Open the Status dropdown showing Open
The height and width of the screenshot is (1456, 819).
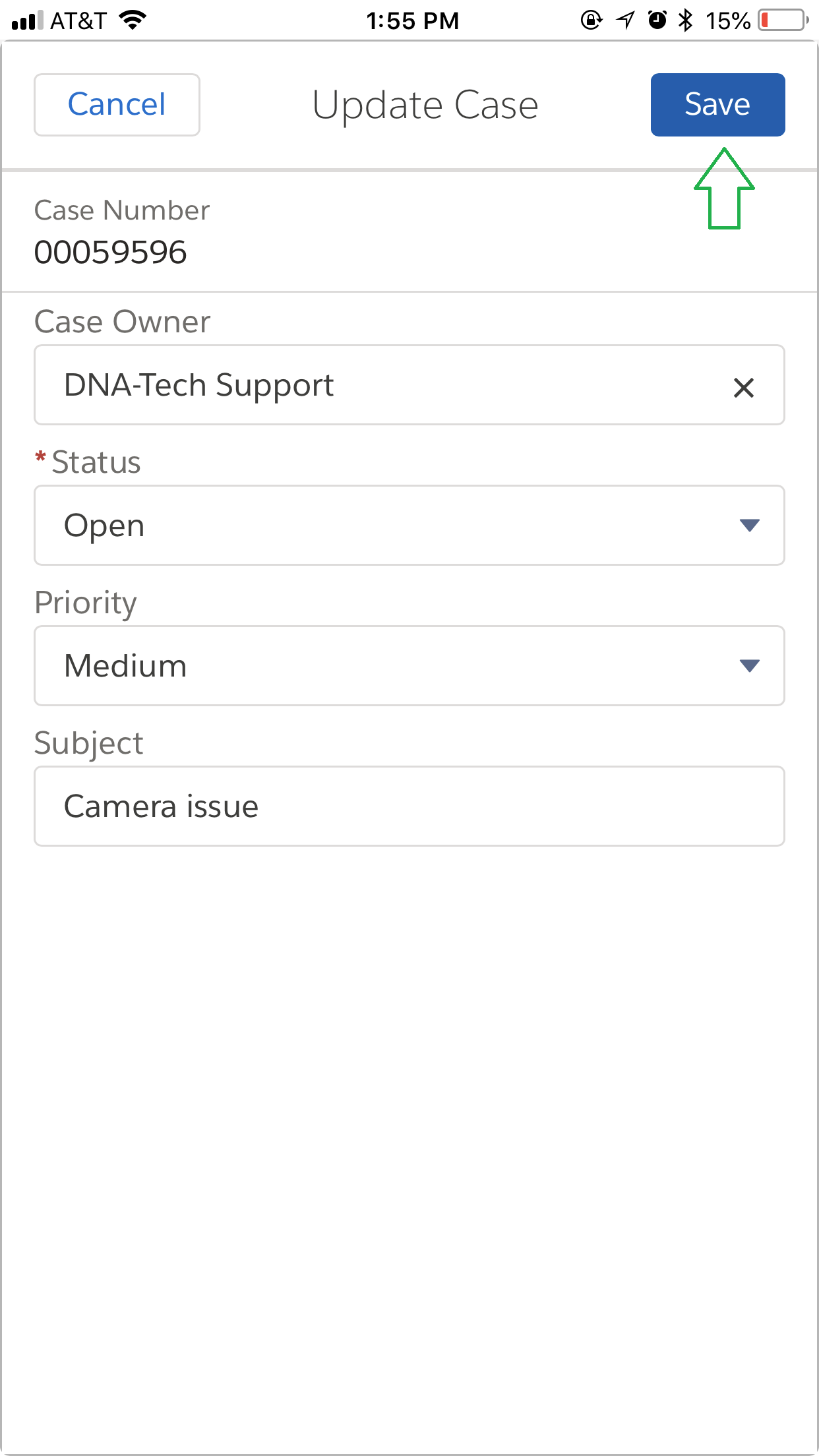[x=409, y=526]
